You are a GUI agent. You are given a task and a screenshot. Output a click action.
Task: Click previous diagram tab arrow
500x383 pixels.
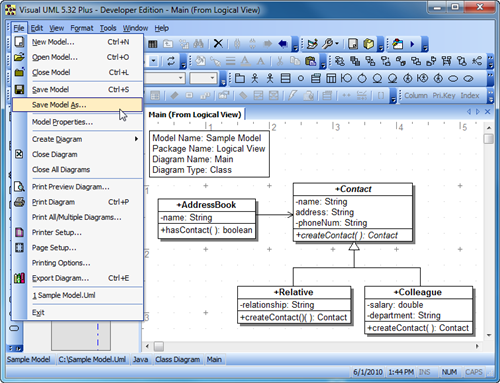tap(469, 112)
